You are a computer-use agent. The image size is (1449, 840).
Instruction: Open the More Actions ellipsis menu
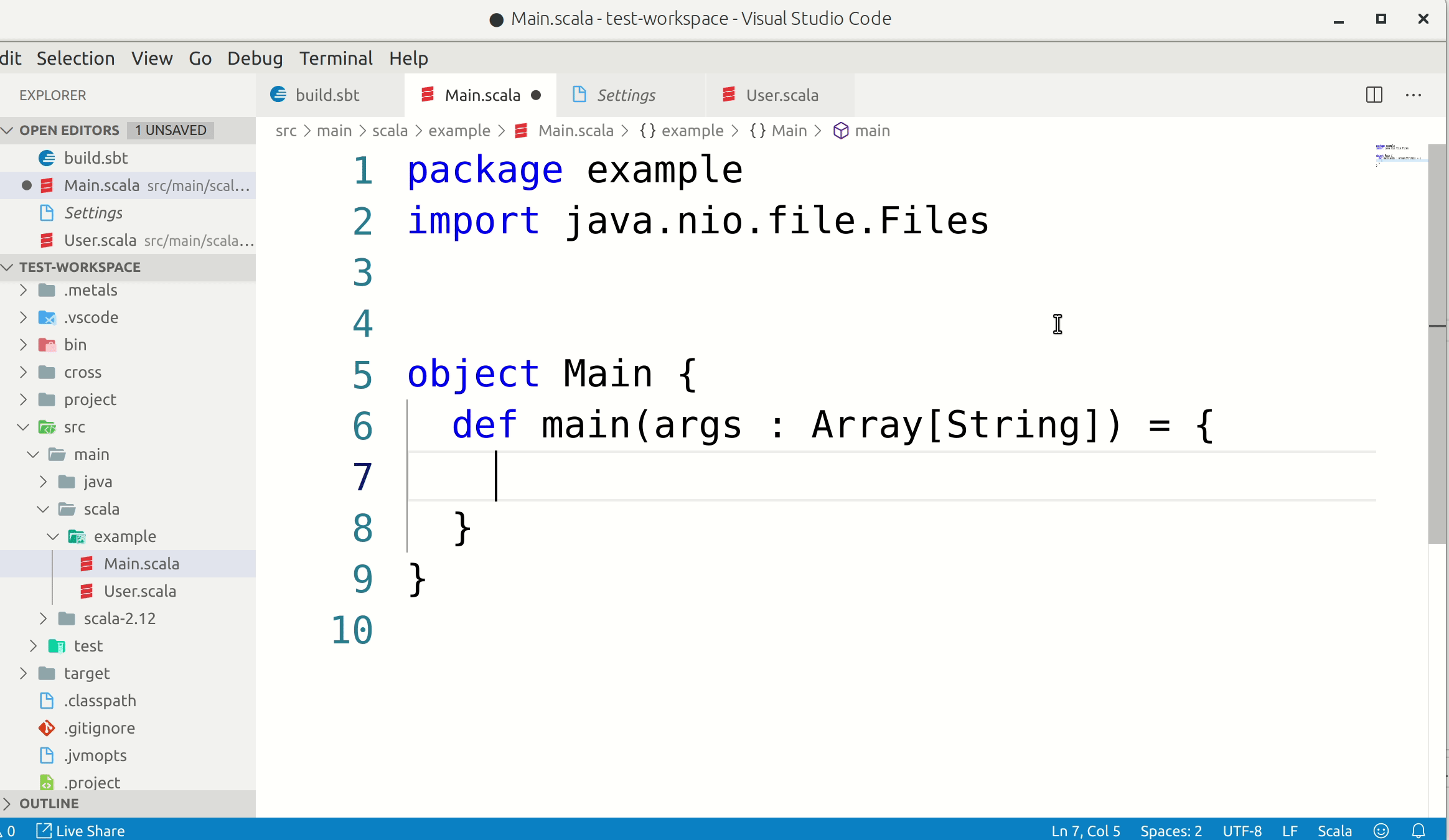[1413, 95]
